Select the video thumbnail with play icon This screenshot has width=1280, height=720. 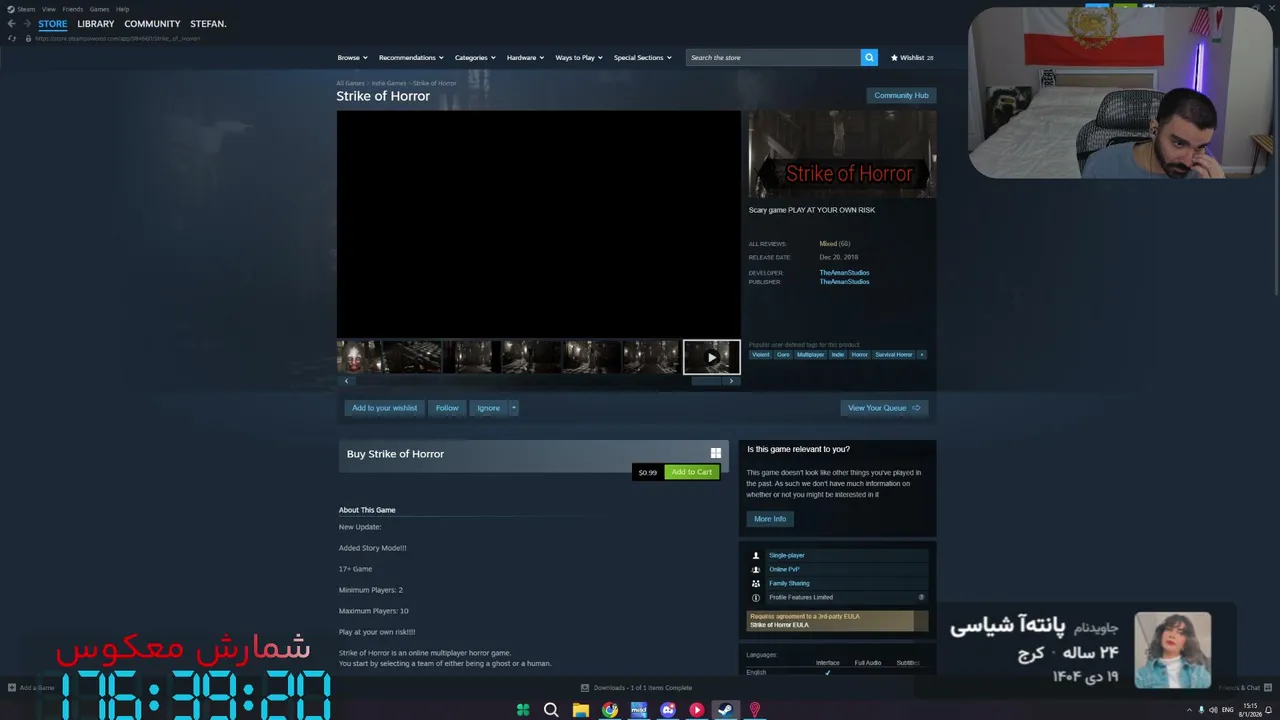click(712, 357)
